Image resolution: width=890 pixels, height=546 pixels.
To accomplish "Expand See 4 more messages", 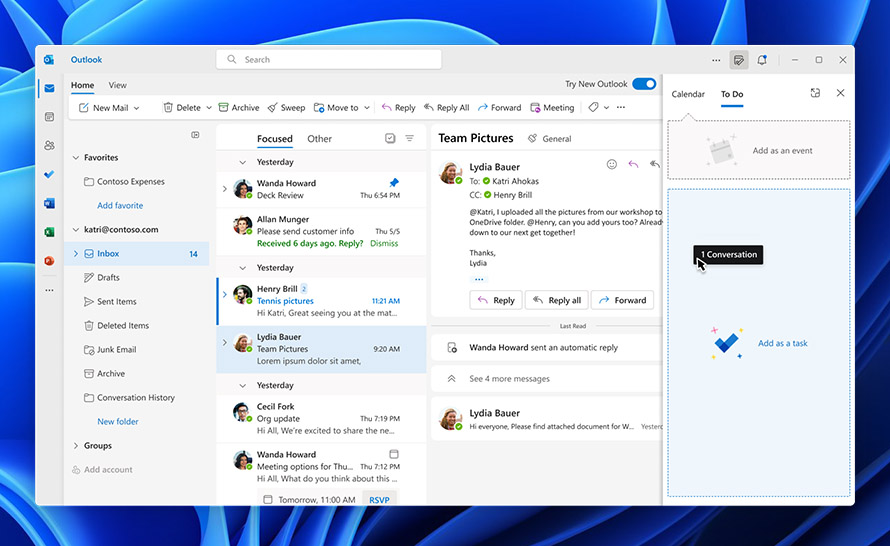I will pyautogui.click(x=509, y=379).
